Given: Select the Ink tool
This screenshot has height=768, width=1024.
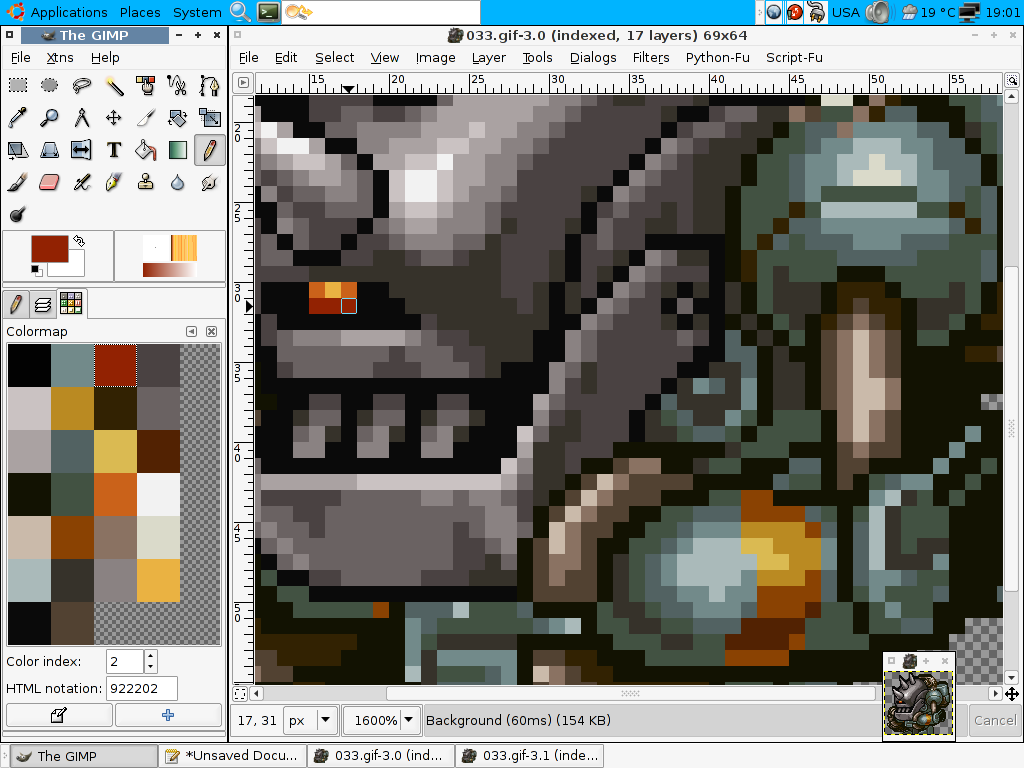Looking at the screenshot, I should tap(113, 182).
